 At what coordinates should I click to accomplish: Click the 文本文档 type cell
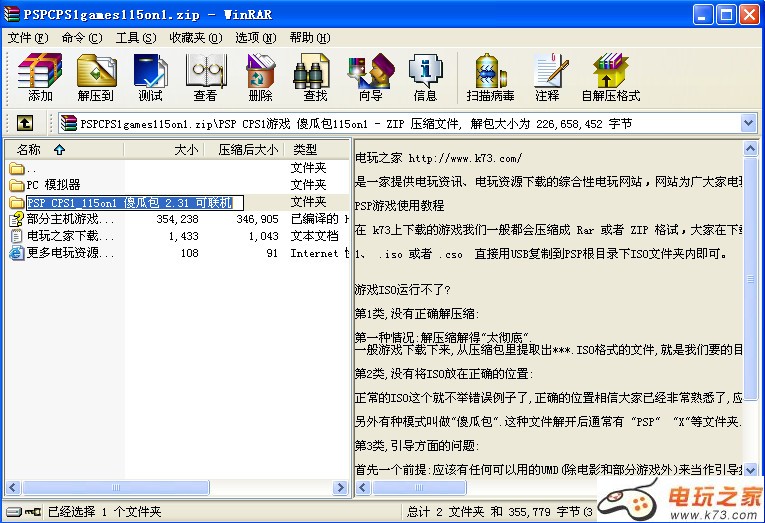[314, 236]
